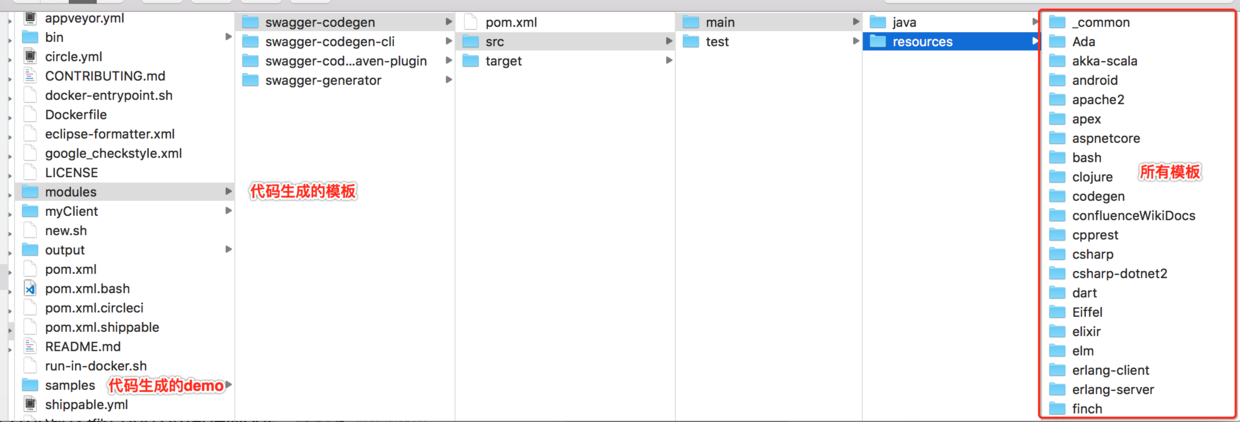Click the pom.xml.bash file icon
1240x422 pixels.
30,289
